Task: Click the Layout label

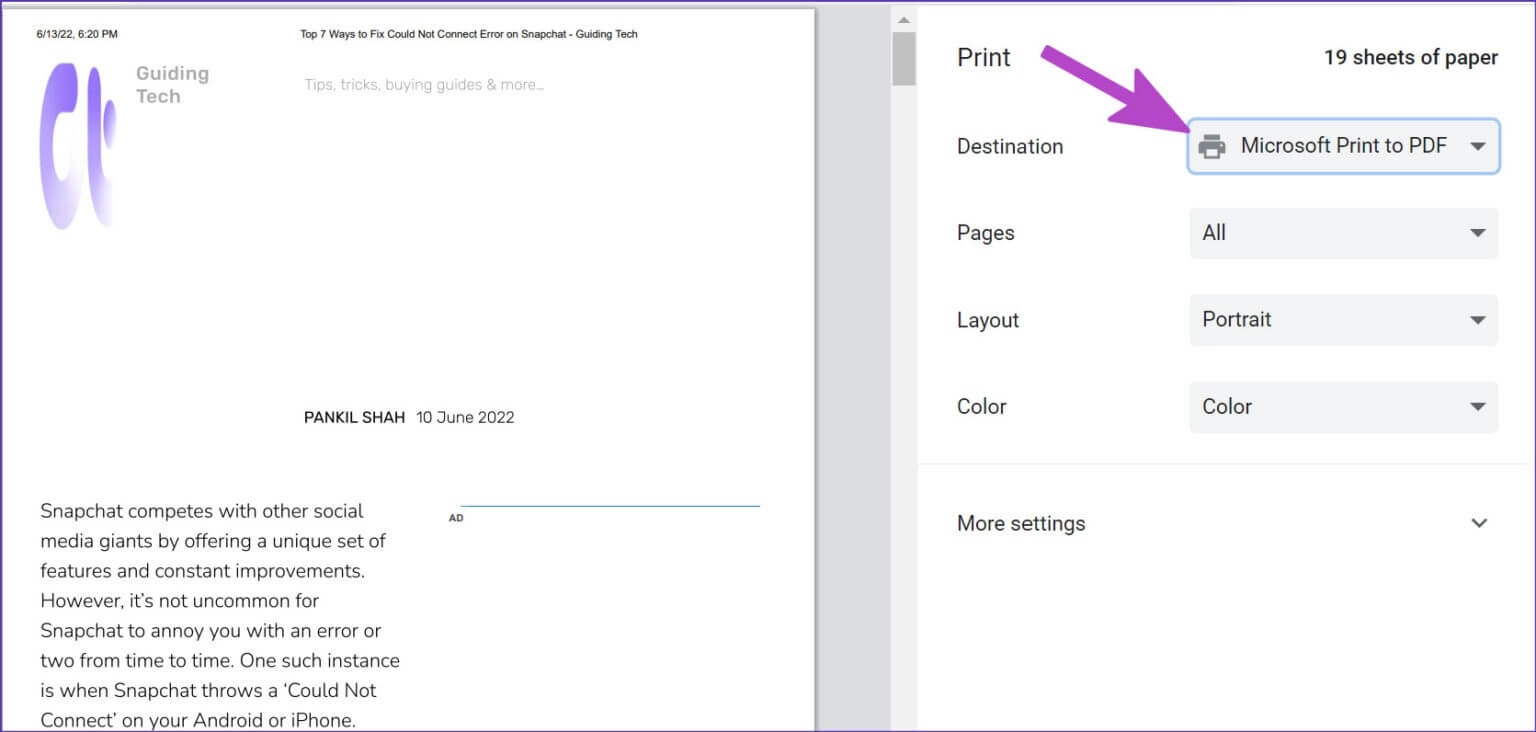Action: click(x=988, y=320)
